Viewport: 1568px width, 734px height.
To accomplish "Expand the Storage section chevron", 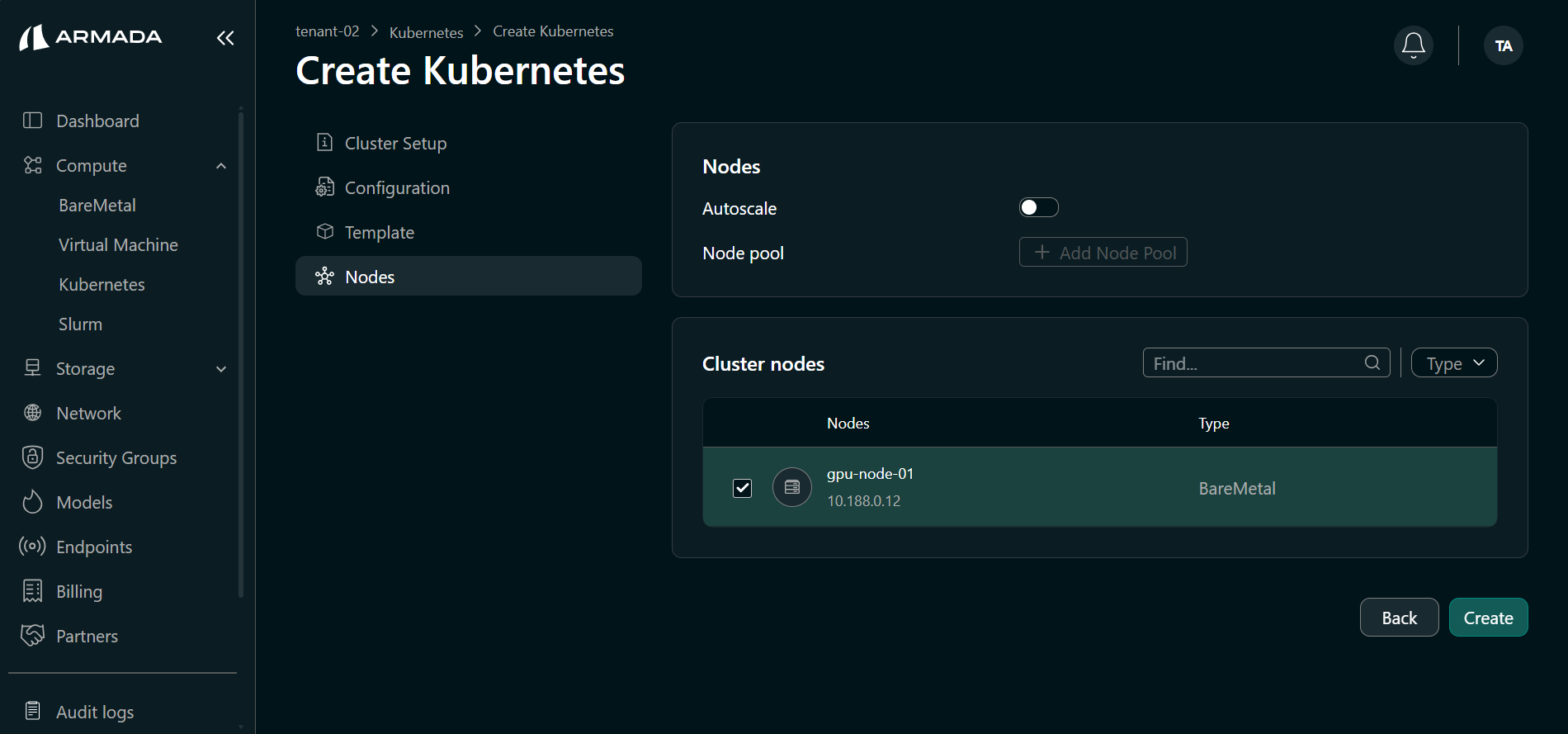I will pos(221,369).
